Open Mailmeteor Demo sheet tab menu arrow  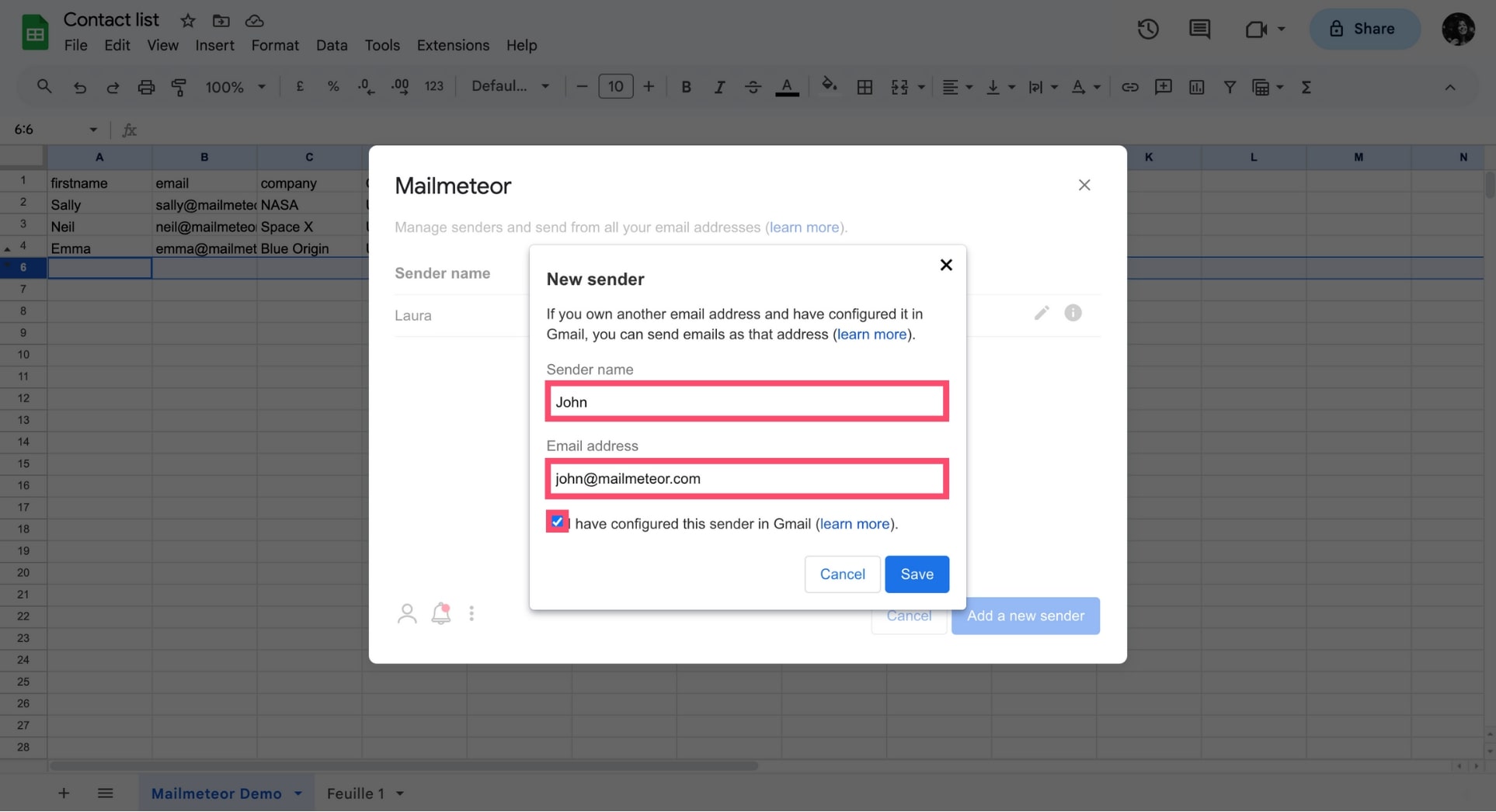pos(298,793)
